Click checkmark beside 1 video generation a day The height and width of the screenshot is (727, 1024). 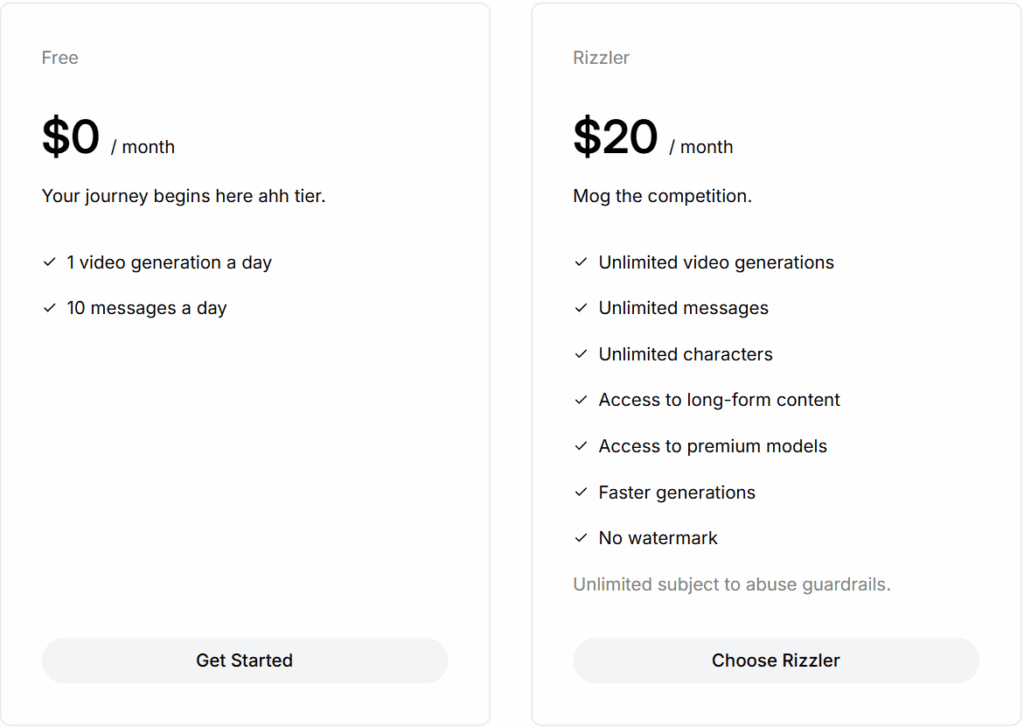49,262
